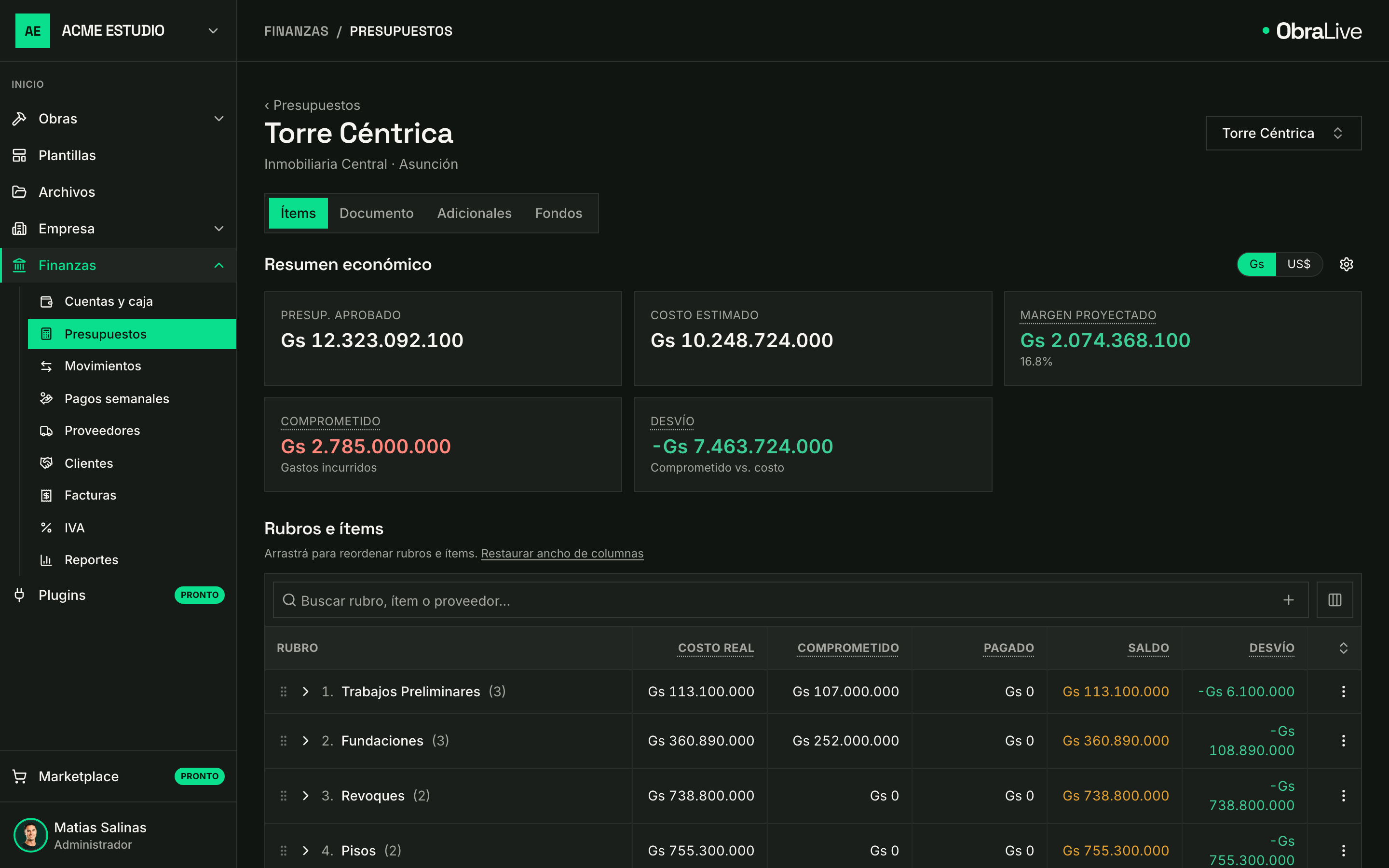
Task: Click the plus icon in search bar
Action: coord(1289,600)
